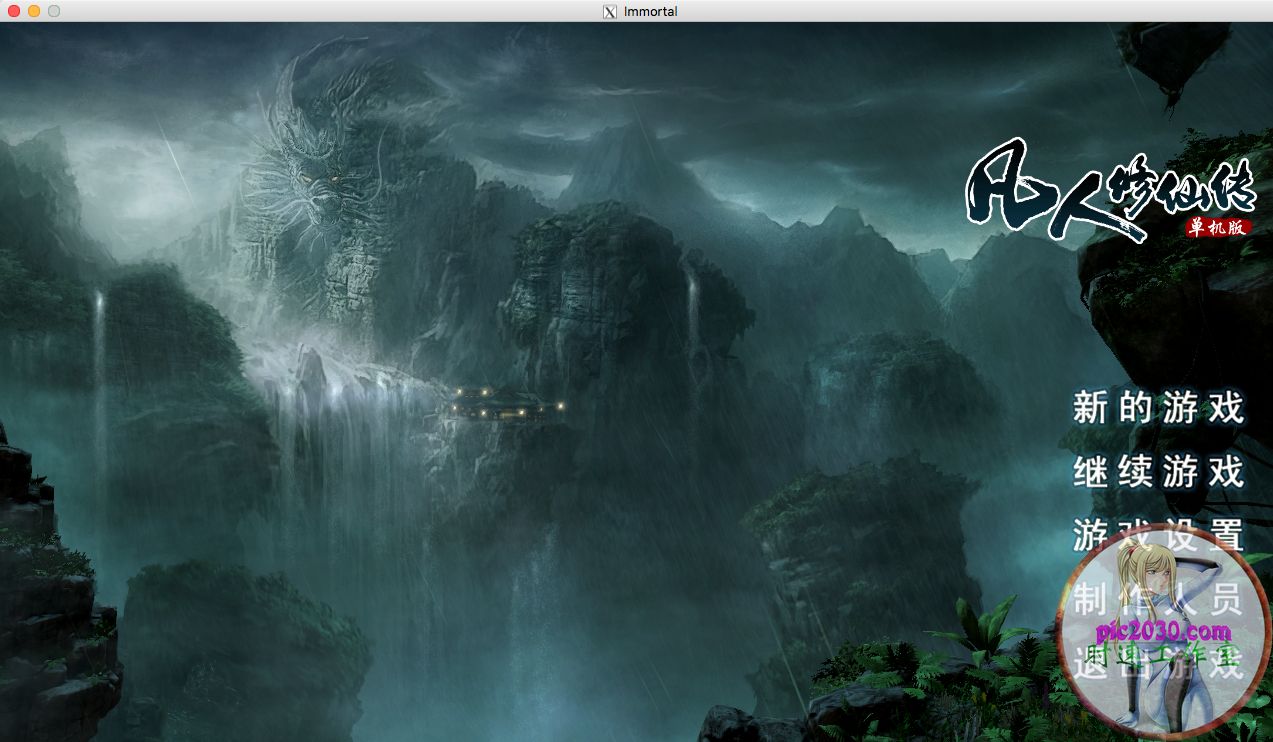This screenshot has width=1273, height=742.
Task: Minimize the Immortal window with yellow button
Action: click(x=34, y=11)
